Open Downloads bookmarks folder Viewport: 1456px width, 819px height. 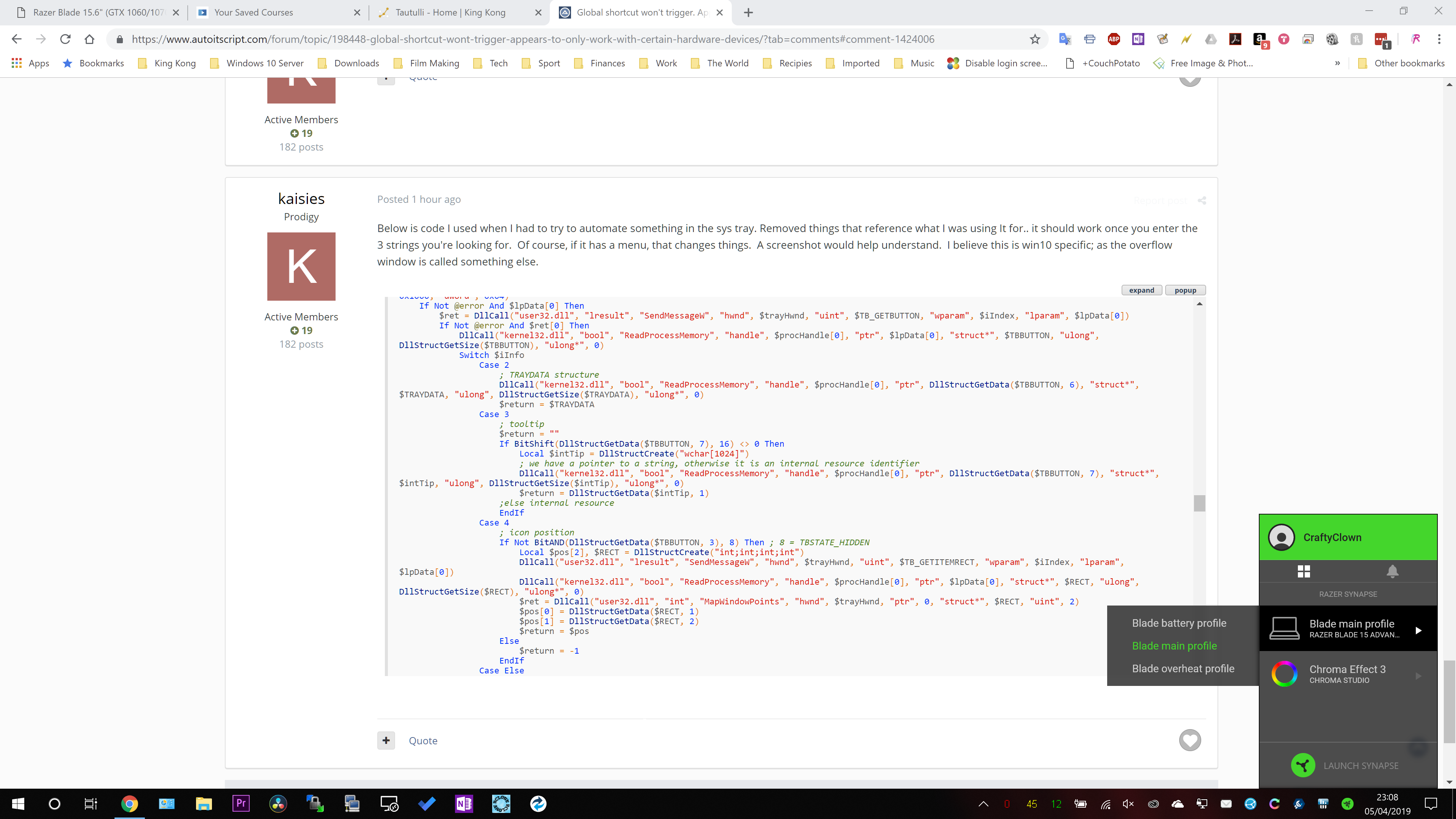point(349,63)
